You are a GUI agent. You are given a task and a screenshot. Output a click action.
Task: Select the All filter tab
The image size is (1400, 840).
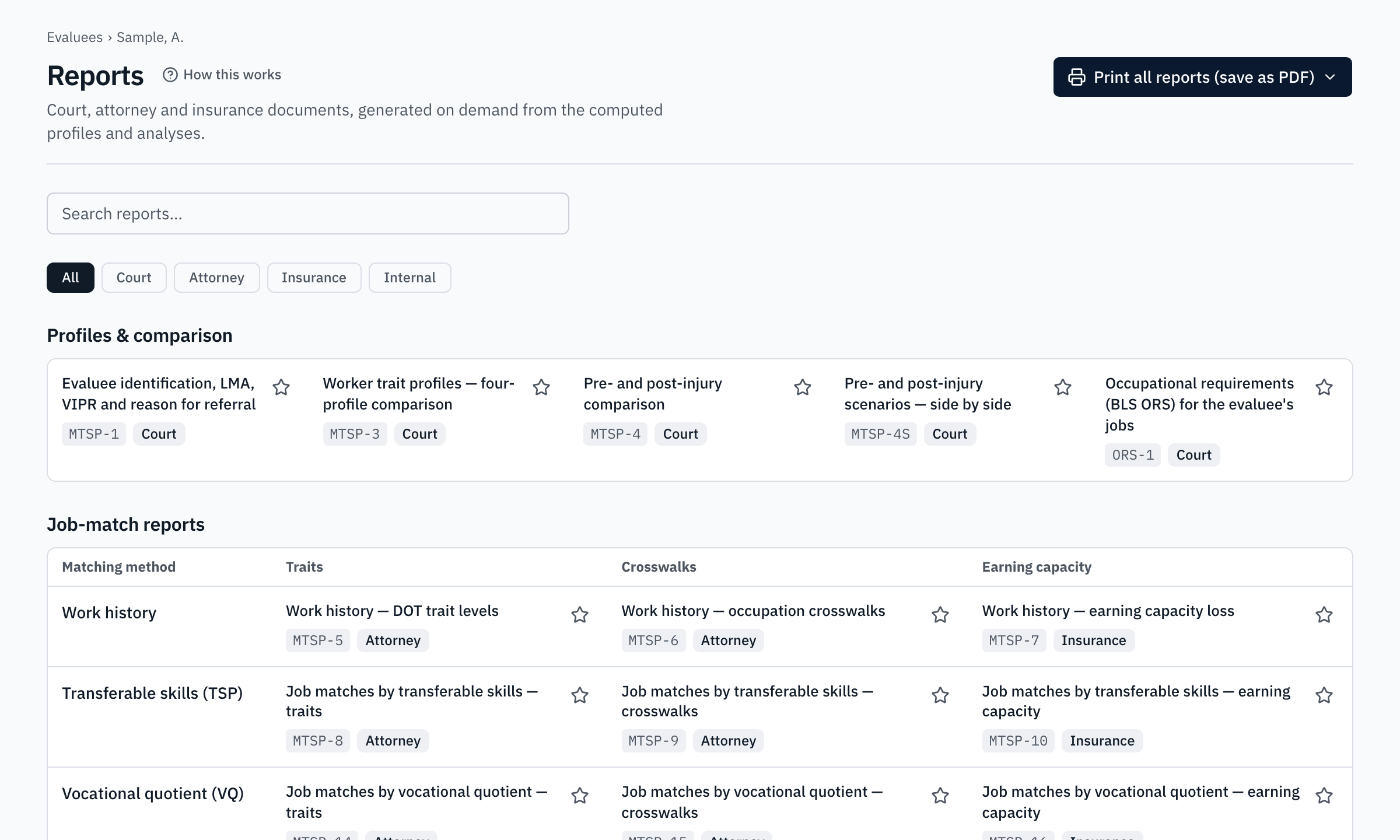coord(71,278)
